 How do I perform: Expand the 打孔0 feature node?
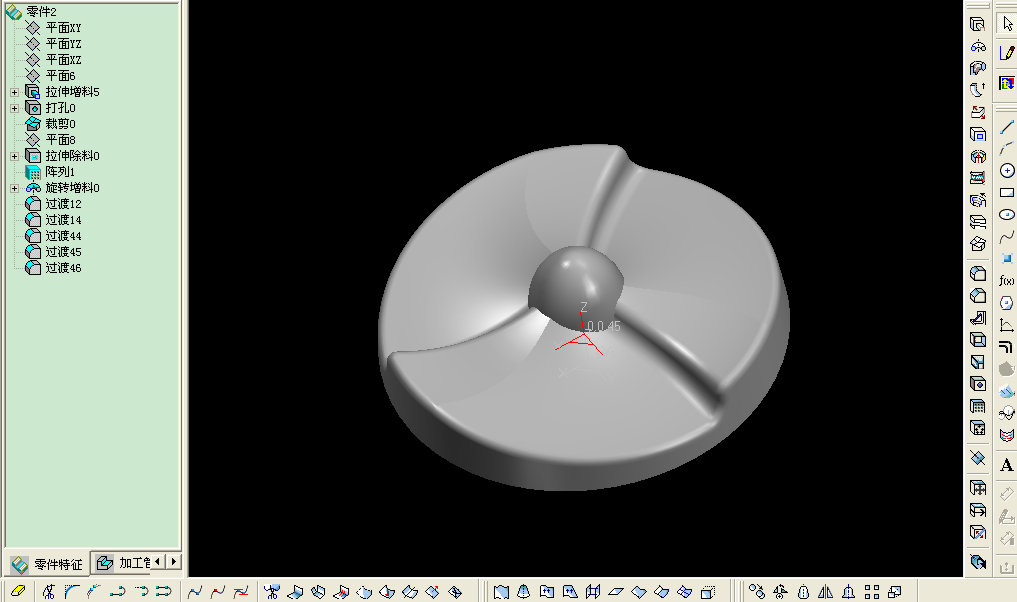[14, 108]
